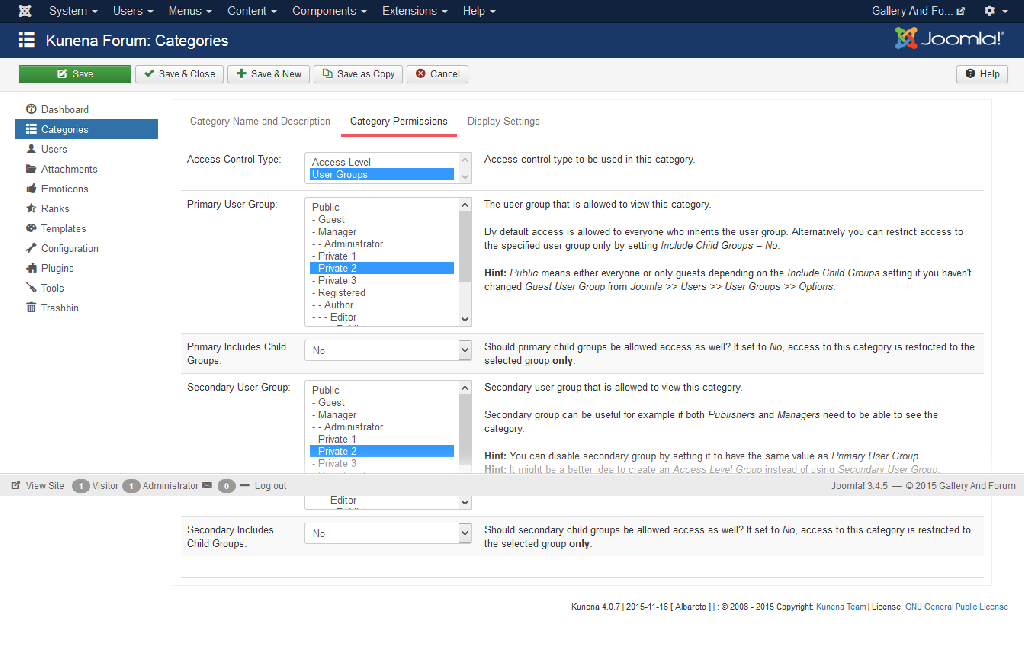Click Access Control Type list scroll down arrow
1024x652 pixels.
(465, 177)
